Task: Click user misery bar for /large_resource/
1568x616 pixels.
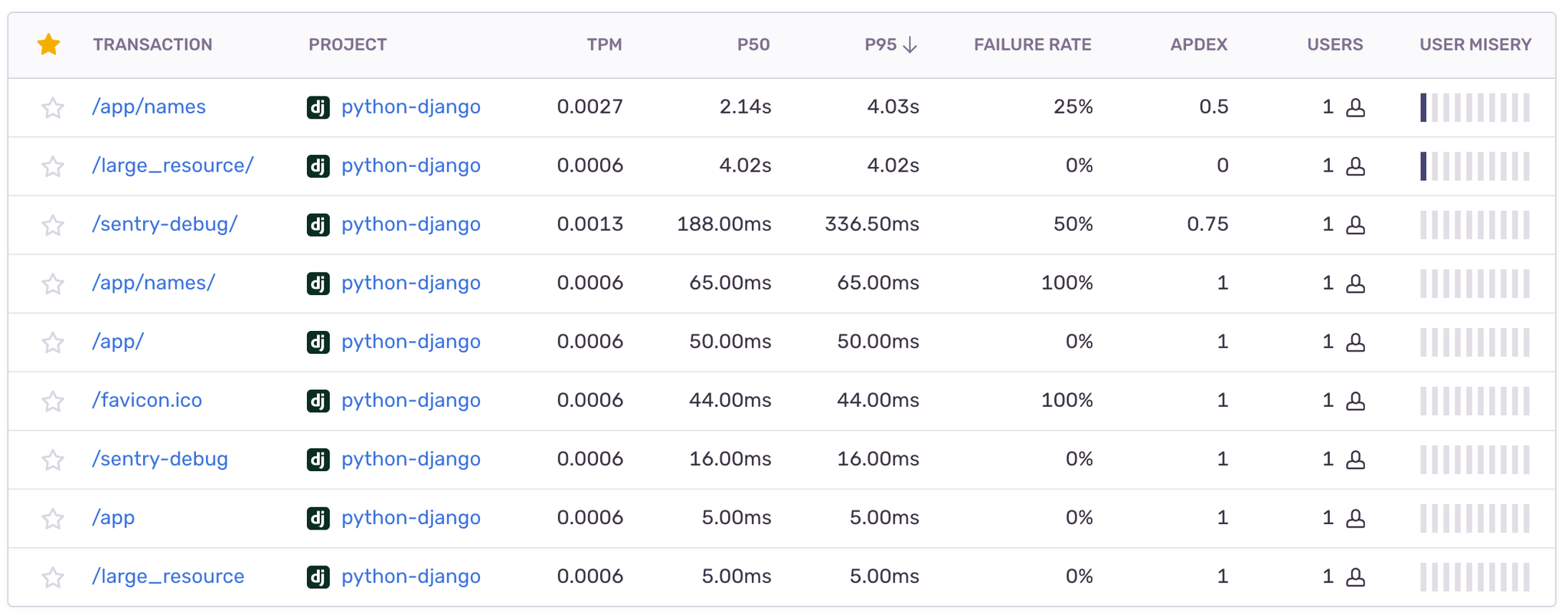Action: click(1475, 166)
